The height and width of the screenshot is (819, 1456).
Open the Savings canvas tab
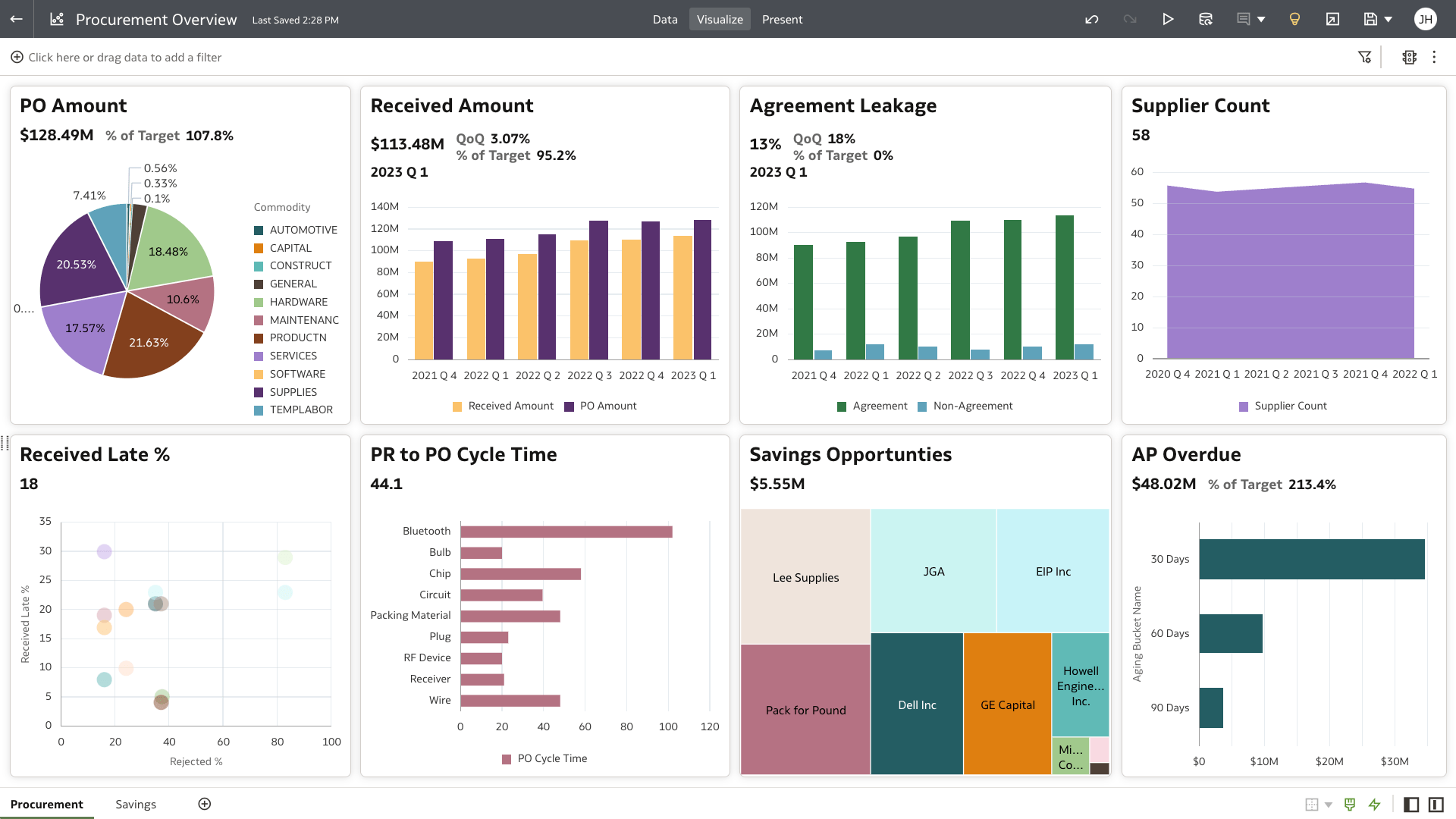(x=136, y=804)
